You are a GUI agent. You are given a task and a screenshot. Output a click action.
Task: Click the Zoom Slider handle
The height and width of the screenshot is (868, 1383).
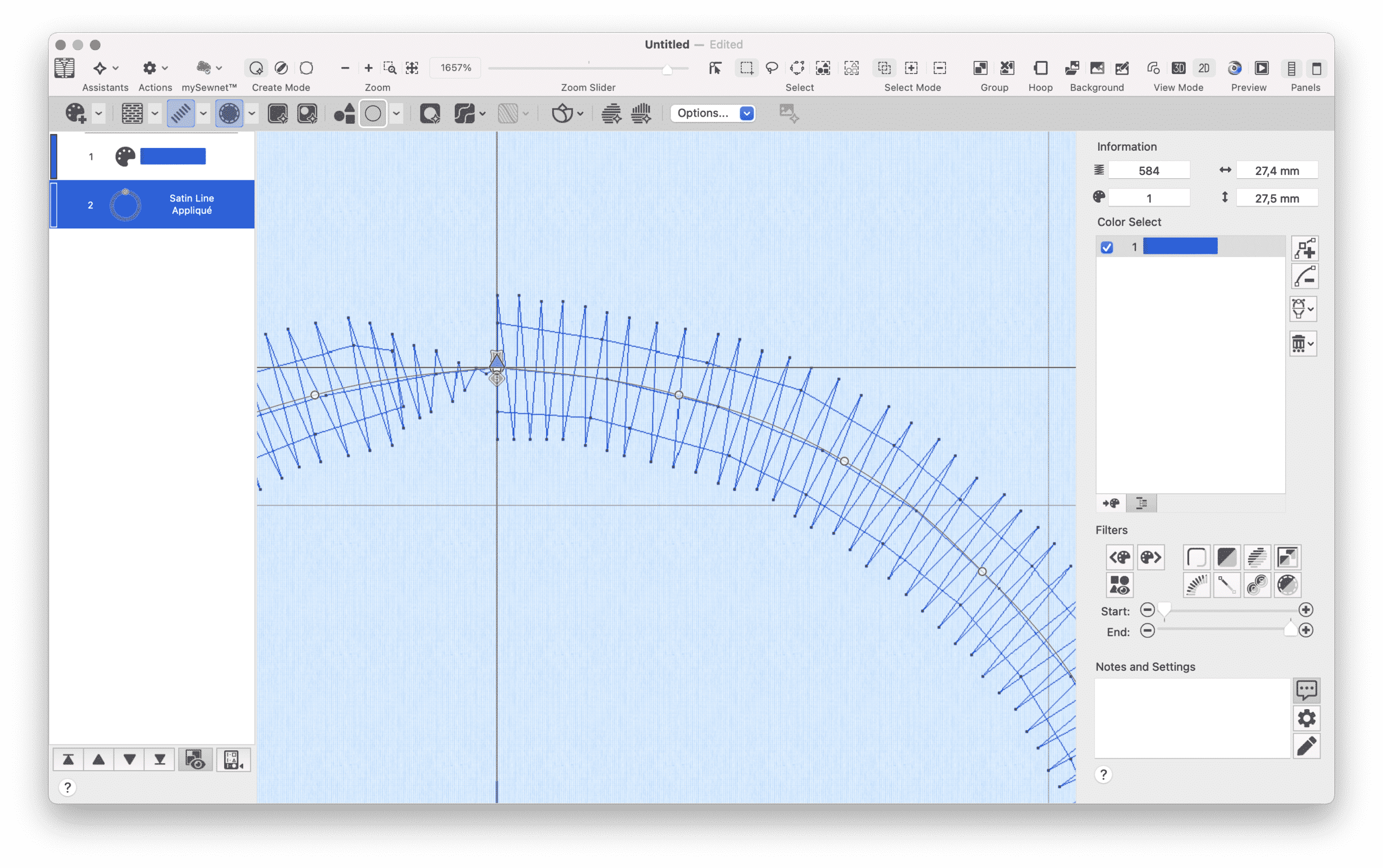point(667,70)
